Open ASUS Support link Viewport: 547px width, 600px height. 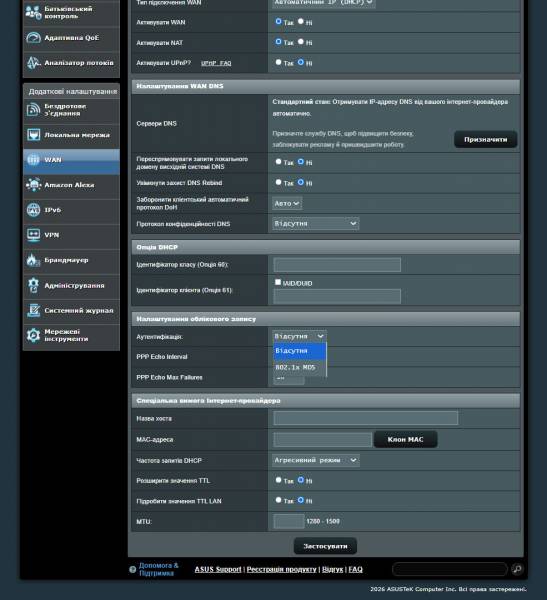click(218, 569)
